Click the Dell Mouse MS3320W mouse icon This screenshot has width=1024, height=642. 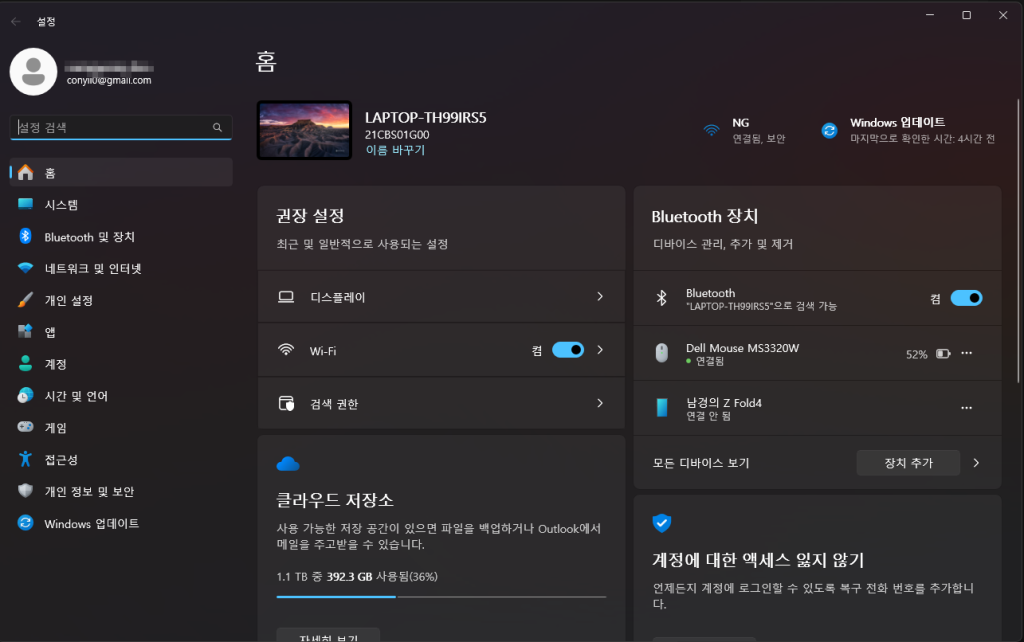pos(662,353)
